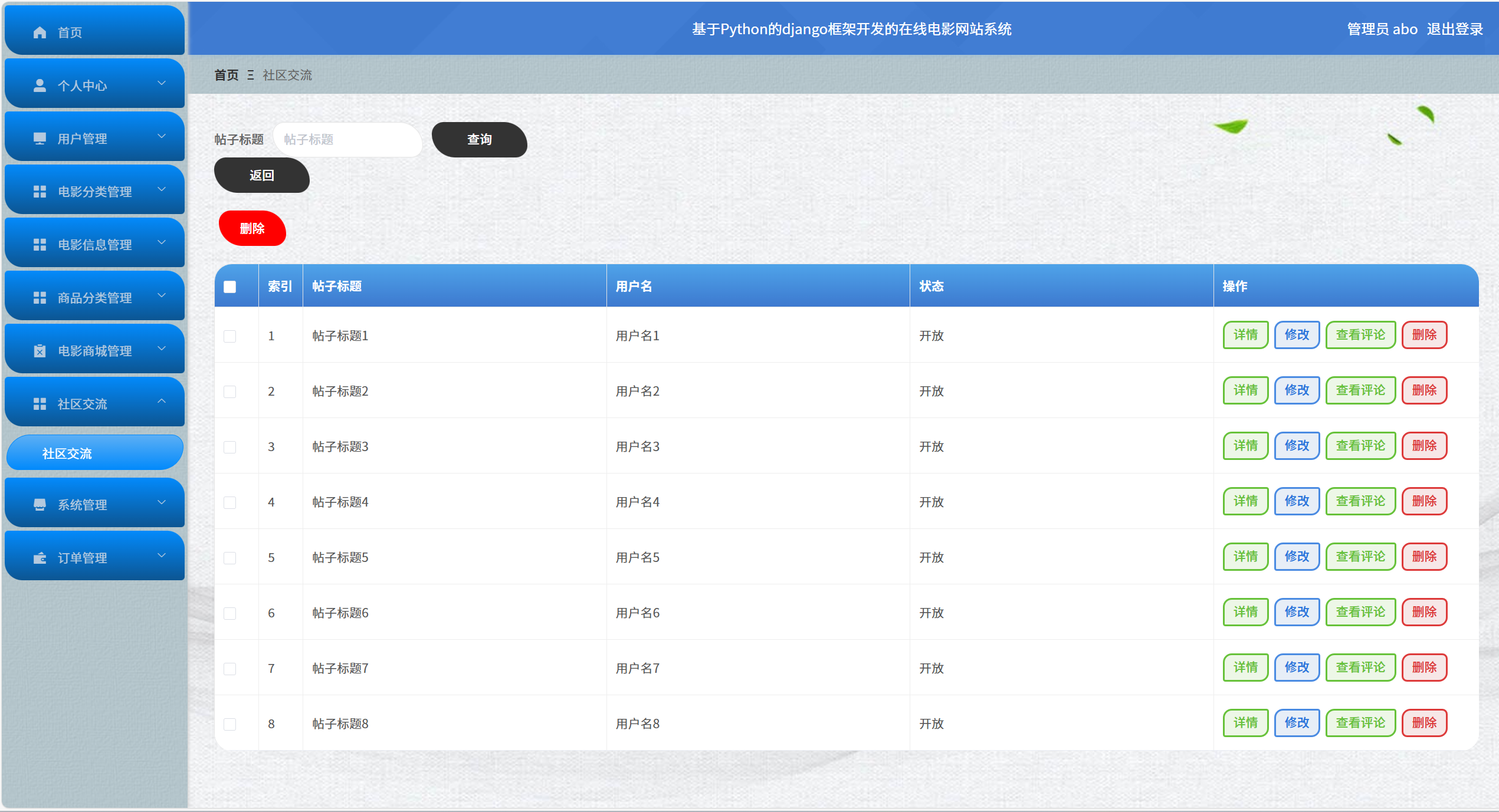
Task: Expand the 用户管理 dropdown arrow
Action: [162, 137]
